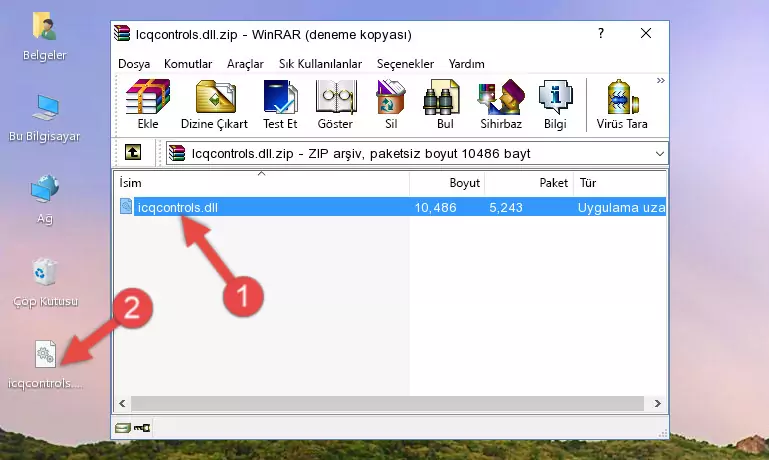The image size is (769, 460).
Task: Click the file size value 10,486
Action: pyautogui.click(x=436, y=207)
